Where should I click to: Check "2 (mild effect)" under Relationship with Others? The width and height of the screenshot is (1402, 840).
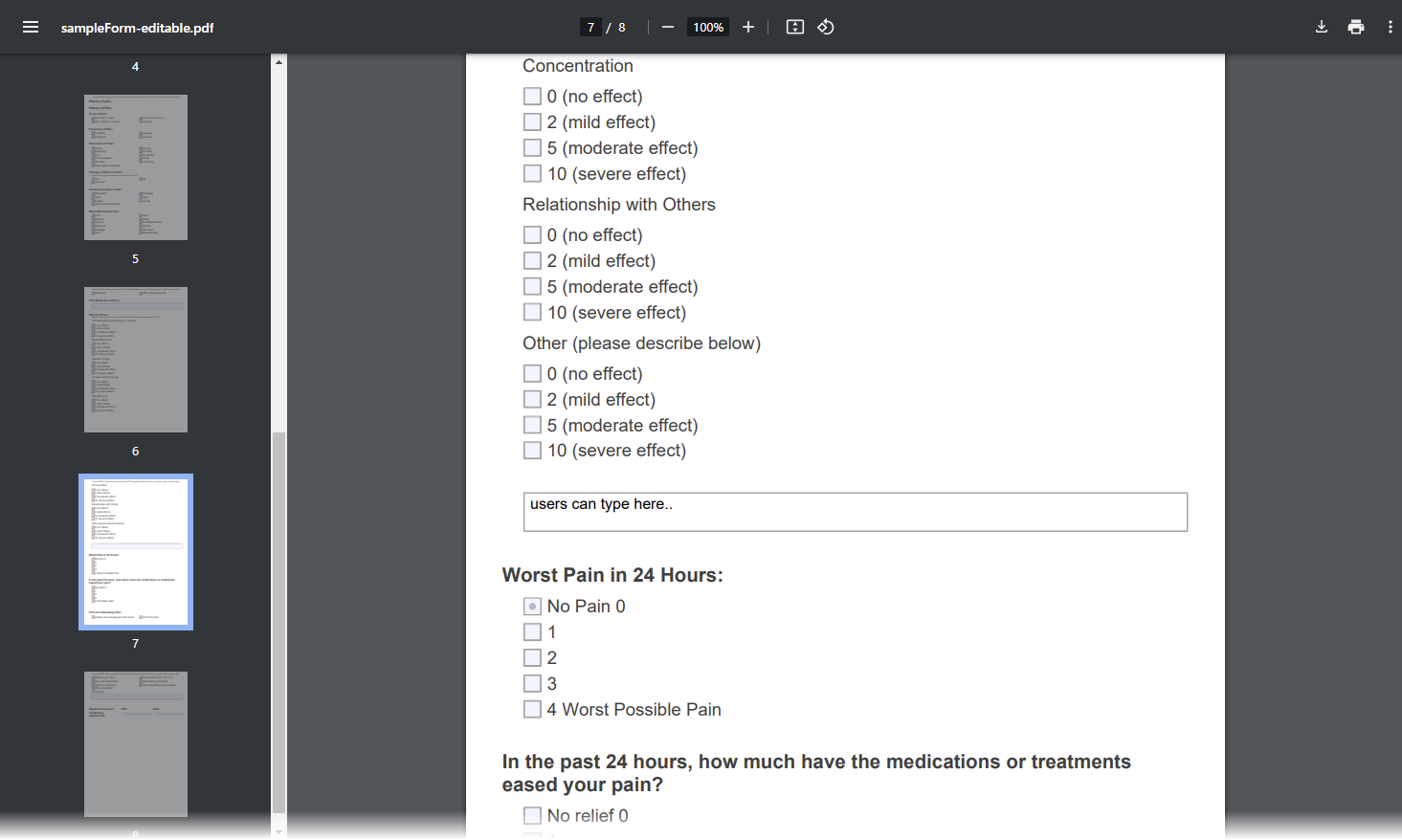coord(532,260)
